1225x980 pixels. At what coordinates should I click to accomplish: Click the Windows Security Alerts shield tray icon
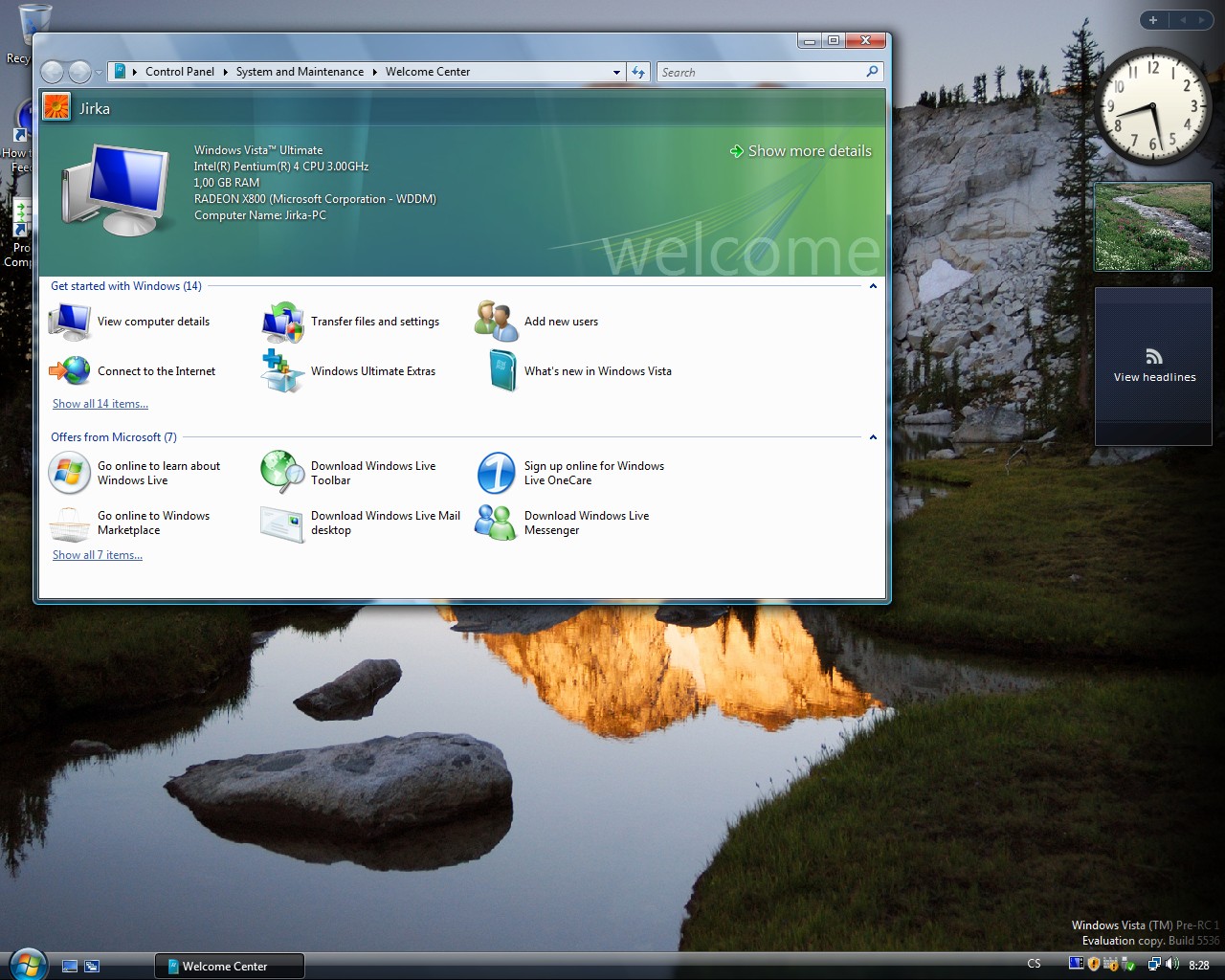coord(1094,964)
